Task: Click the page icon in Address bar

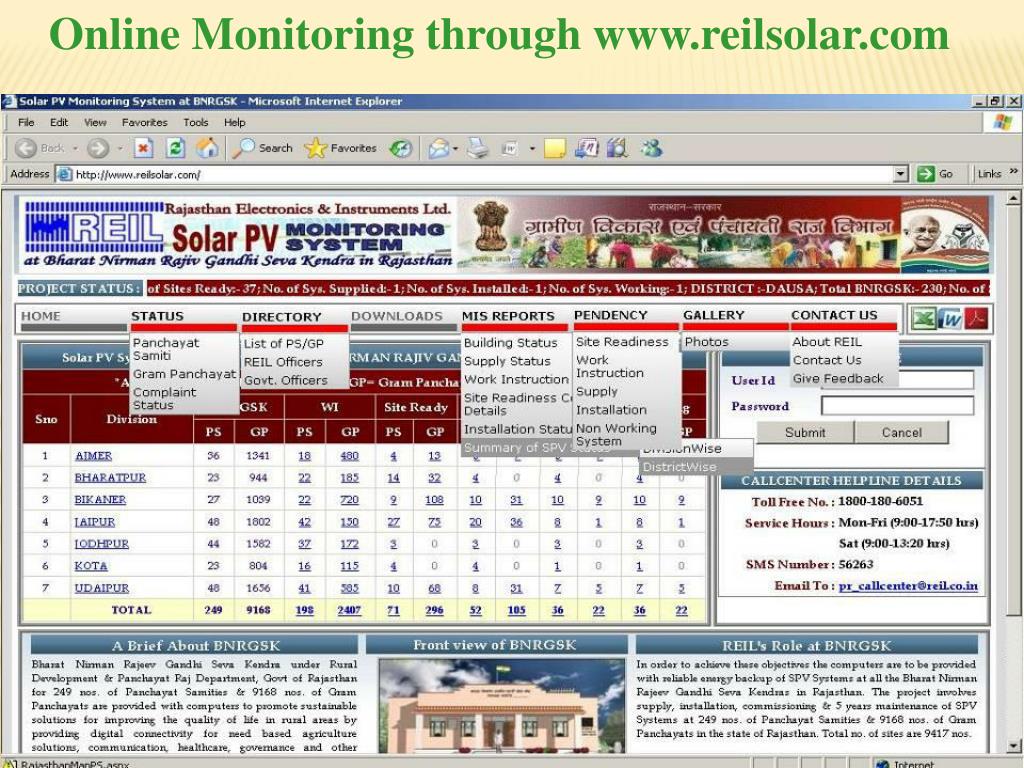Action: (x=64, y=174)
